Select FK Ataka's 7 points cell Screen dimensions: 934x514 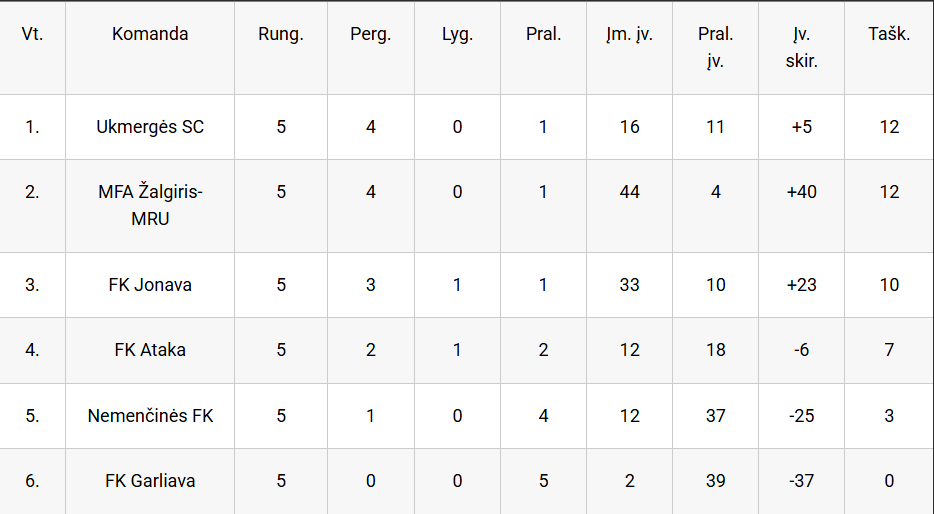click(889, 350)
